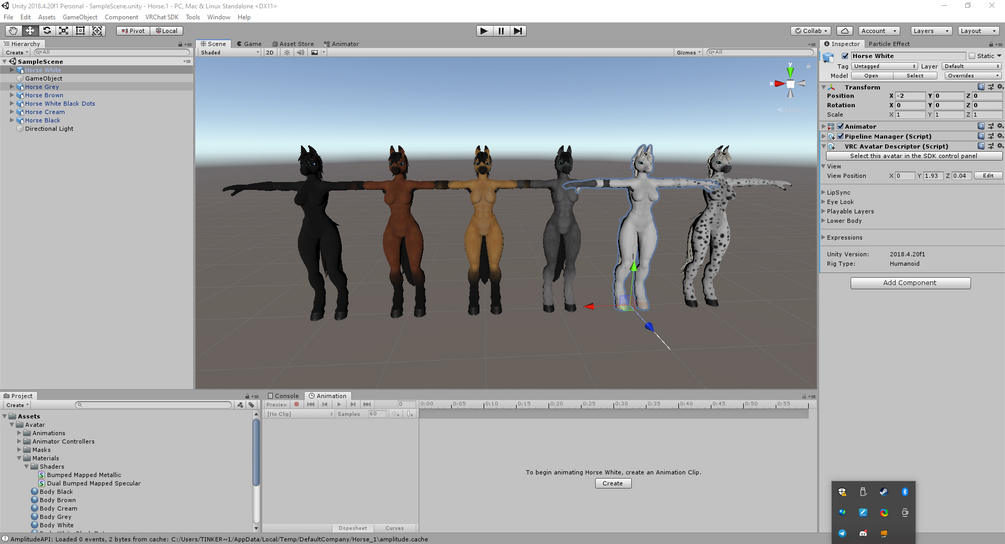Image resolution: width=1005 pixels, height=544 pixels.
Task: Click the Play button
Action: pyautogui.click(x=484, y=31)
